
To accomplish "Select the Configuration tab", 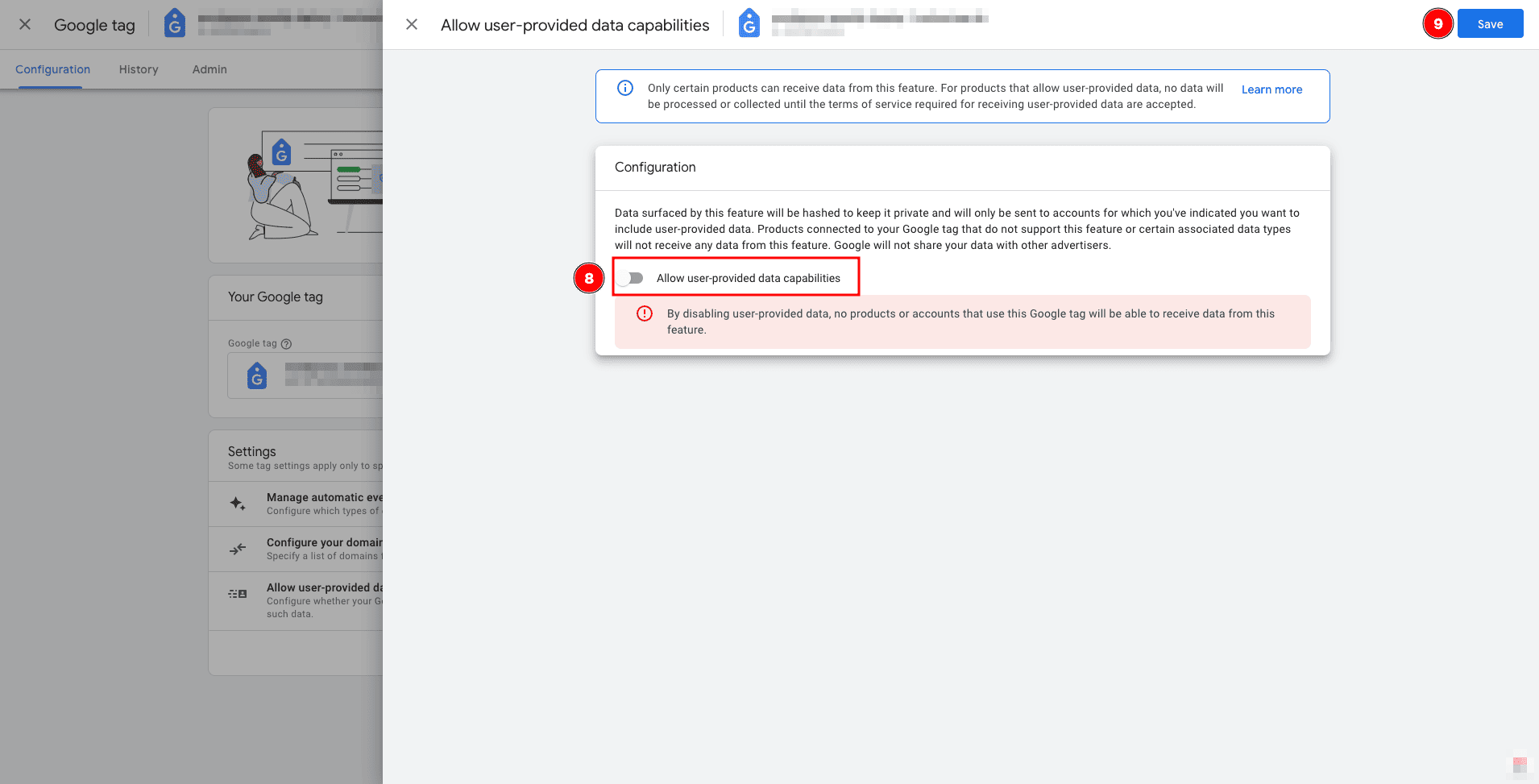I will (52, 69).
